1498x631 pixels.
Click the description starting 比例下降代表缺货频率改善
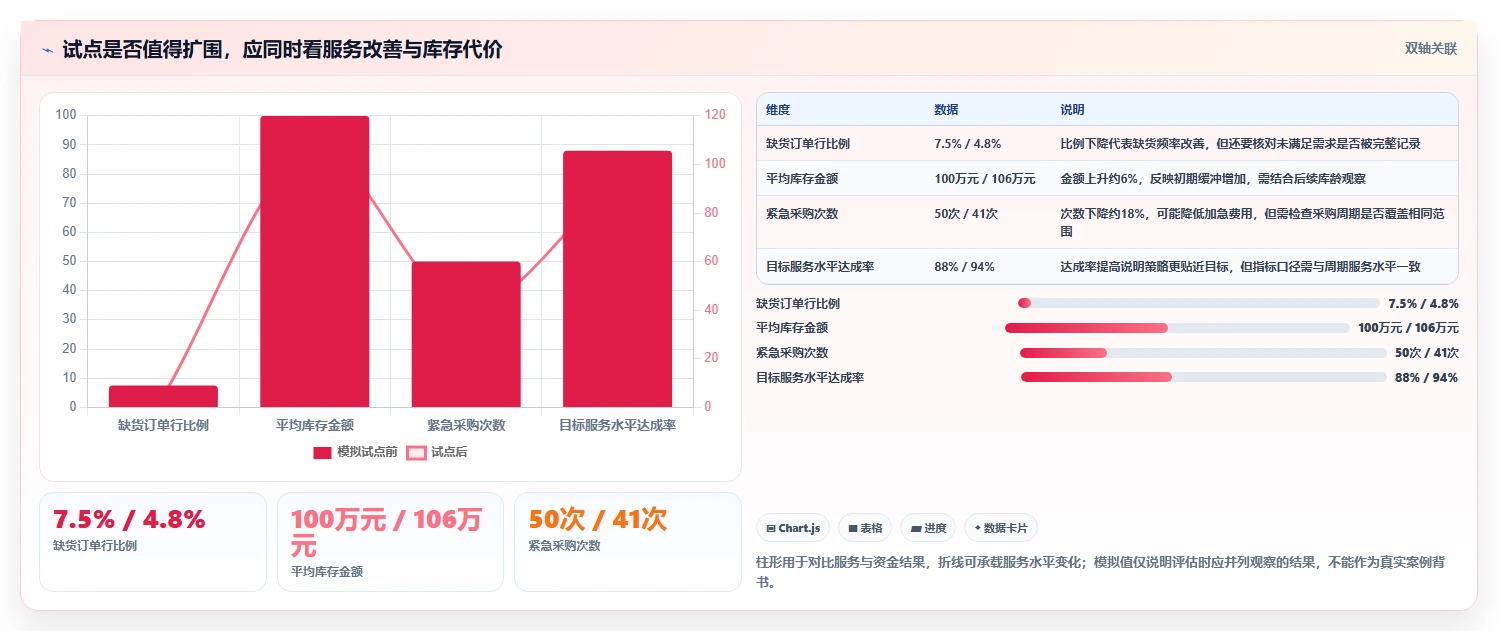[x=1240, y=144]
